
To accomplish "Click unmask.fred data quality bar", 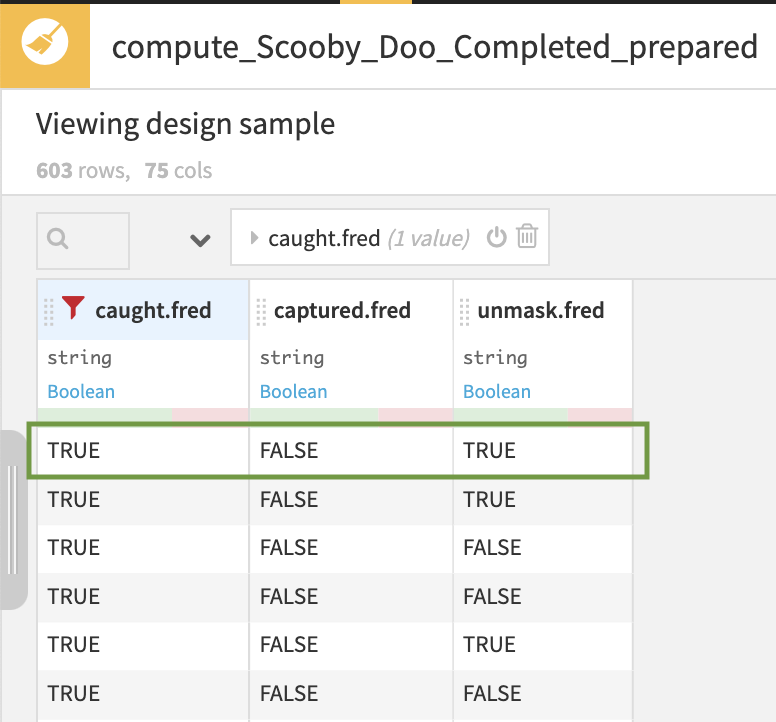I will (542, 415).
